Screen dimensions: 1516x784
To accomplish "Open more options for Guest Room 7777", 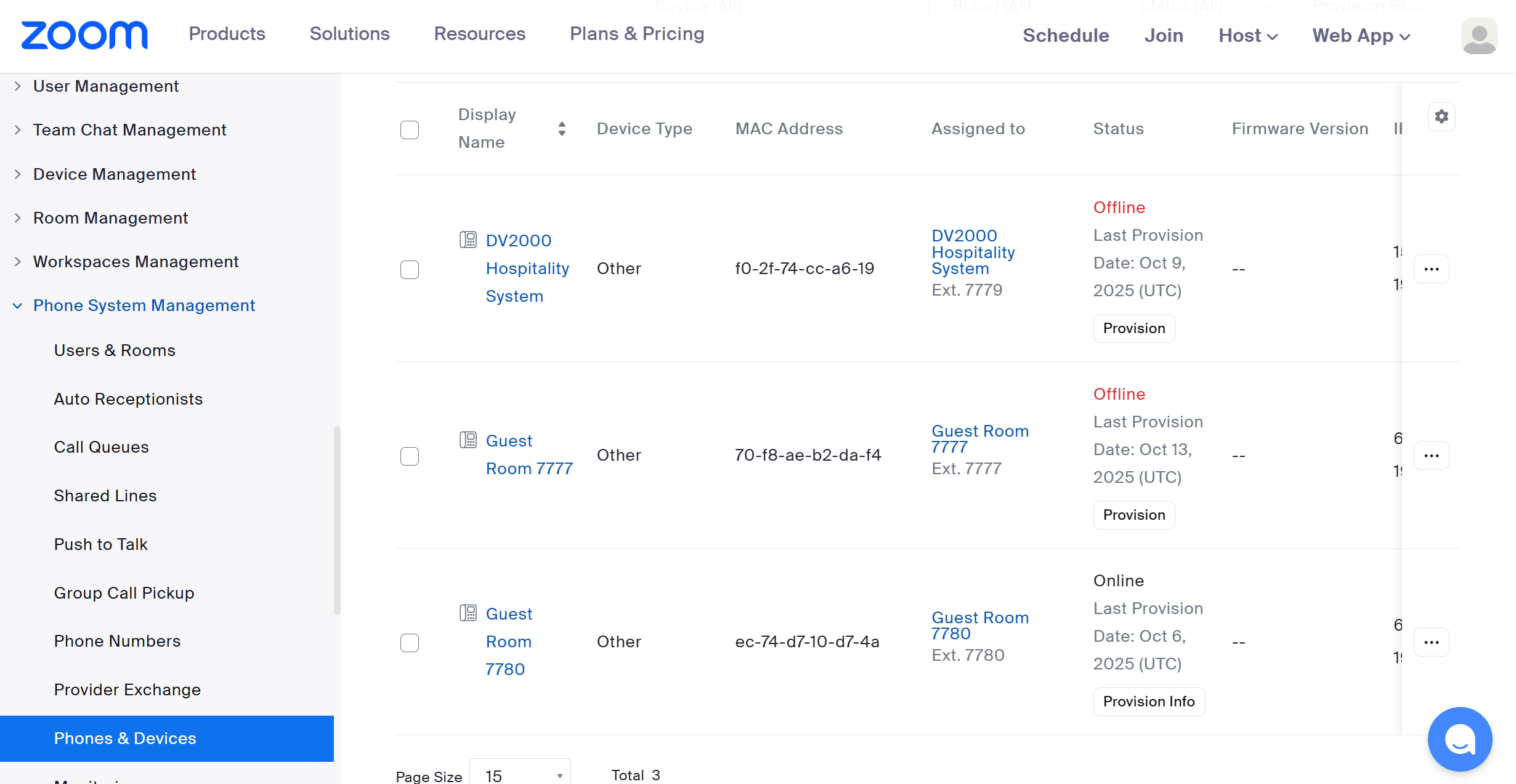I will [x=1431, y=456].
